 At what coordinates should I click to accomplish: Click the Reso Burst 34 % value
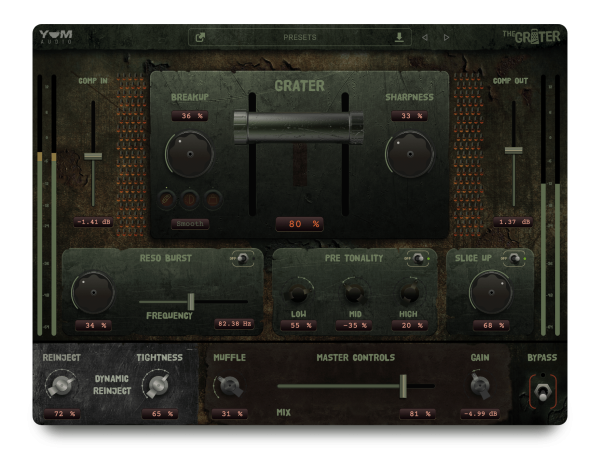click(x=93, y=326)
